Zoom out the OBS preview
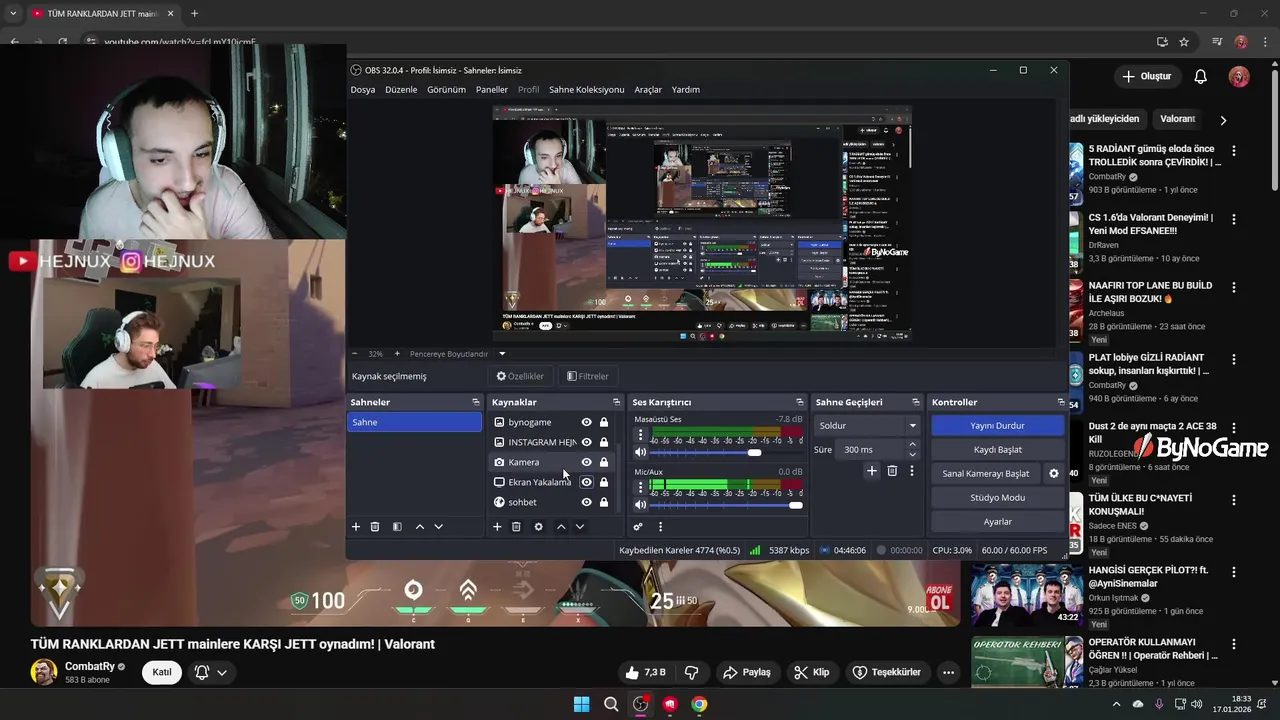The width and height of the screenshot is (1280, 720). tap(354, 354)
